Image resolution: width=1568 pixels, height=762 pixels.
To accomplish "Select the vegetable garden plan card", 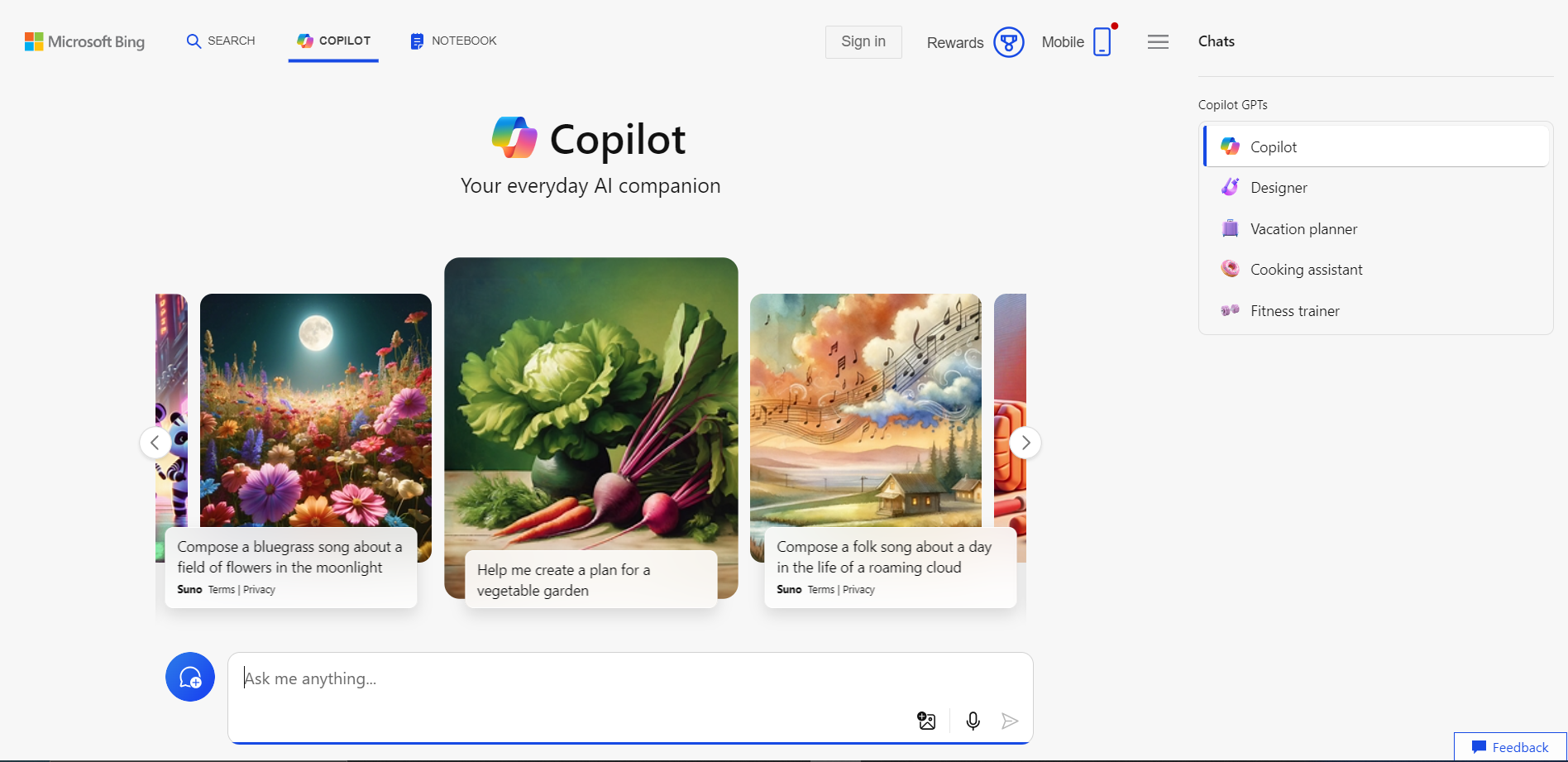I will (x=590, y=430).
